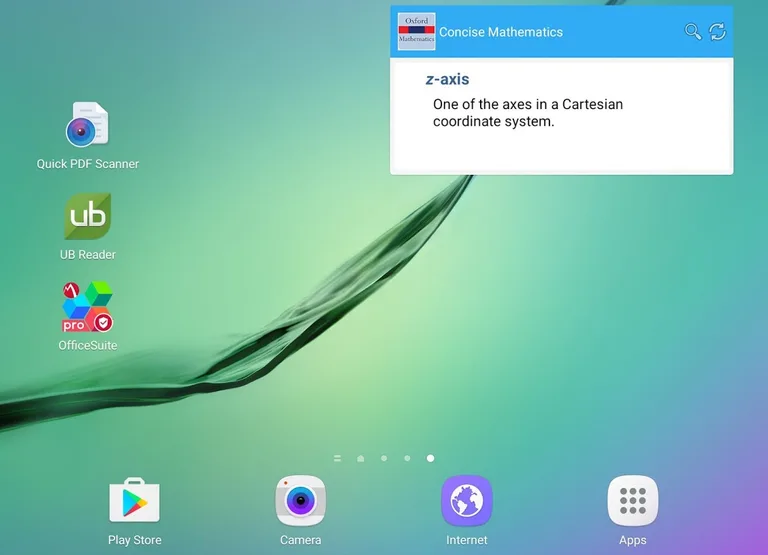Refresh the Concise Mathematics widget entry
Screen dimensions: 768x555
click(x=717, y=32)
